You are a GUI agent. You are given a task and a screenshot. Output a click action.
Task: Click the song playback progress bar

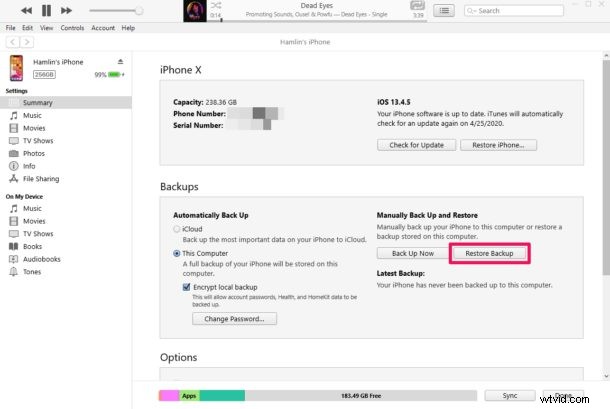pyautogui.click(x=317, y=20)
